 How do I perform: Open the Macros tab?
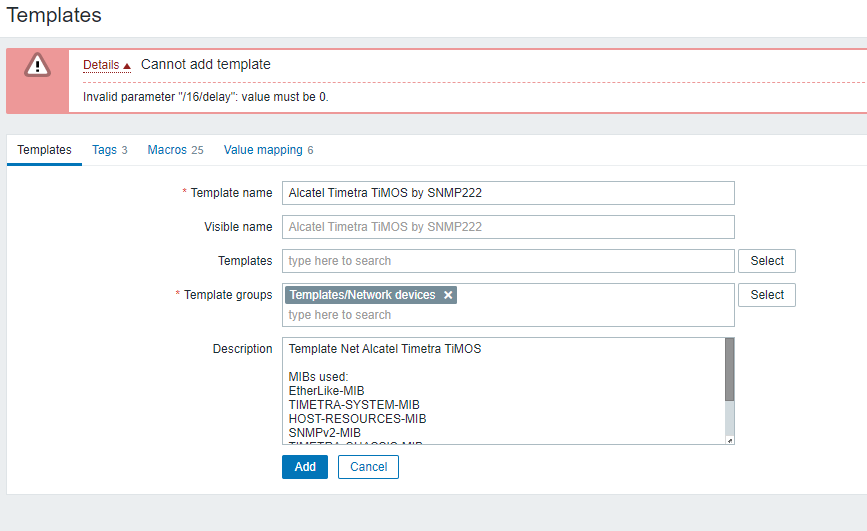175,150
